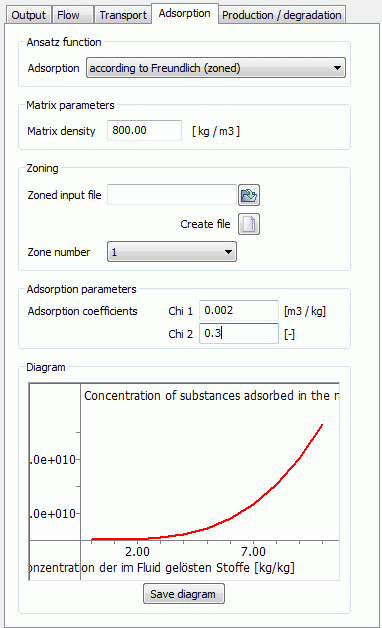Click the x-axis caption with [kg/kg]
382x628 pixels.
(162, 568)
